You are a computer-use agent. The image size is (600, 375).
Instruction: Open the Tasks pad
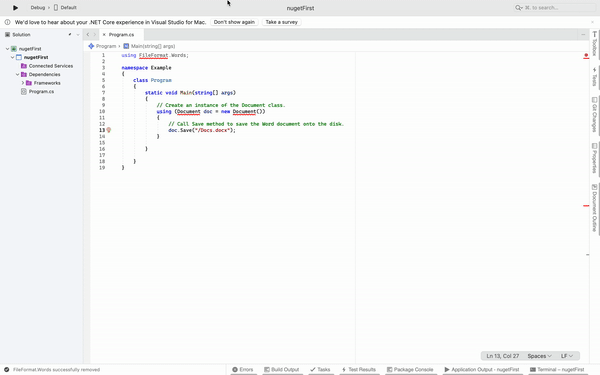pyautogui.click(x=320, y=370)
